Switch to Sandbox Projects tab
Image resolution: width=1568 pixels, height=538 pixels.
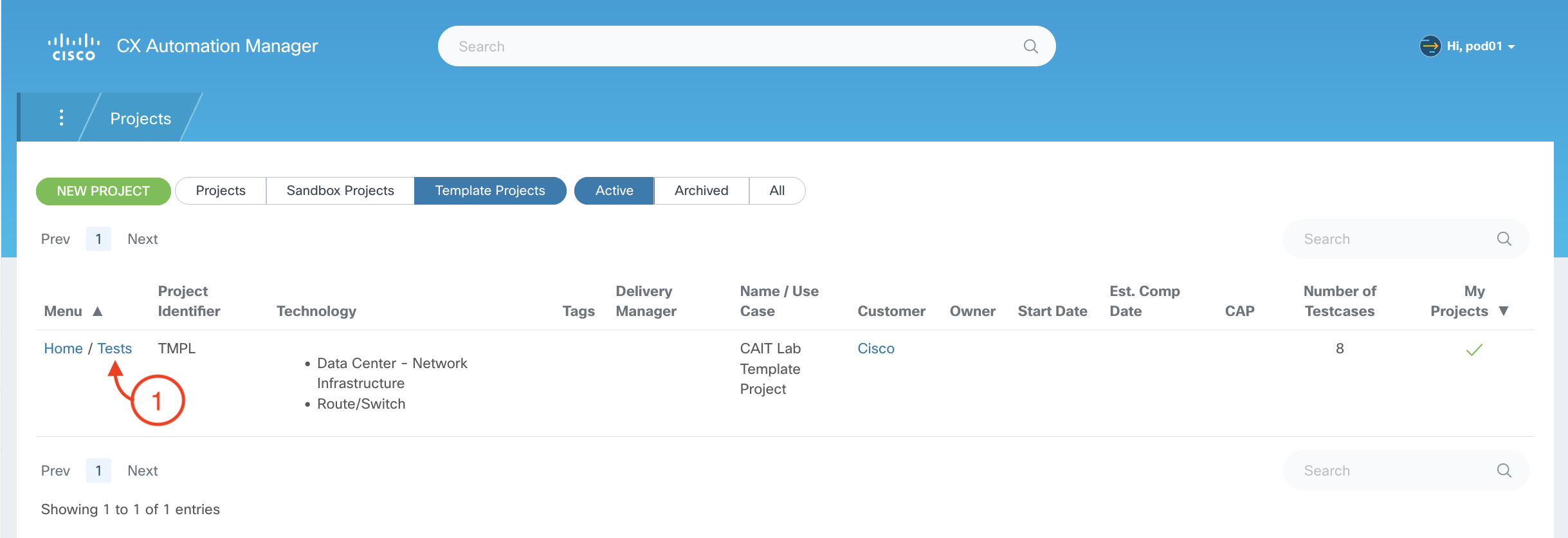pos(340,191)
